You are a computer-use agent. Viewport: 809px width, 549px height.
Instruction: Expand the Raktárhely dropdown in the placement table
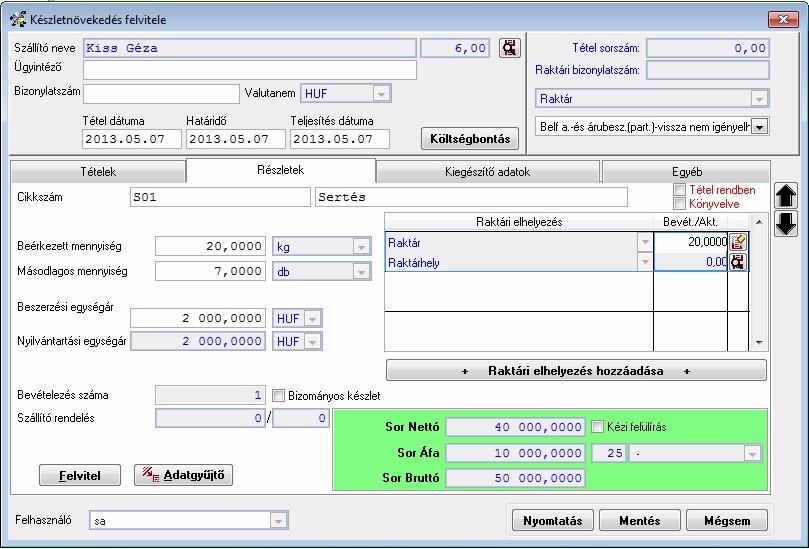645,262
